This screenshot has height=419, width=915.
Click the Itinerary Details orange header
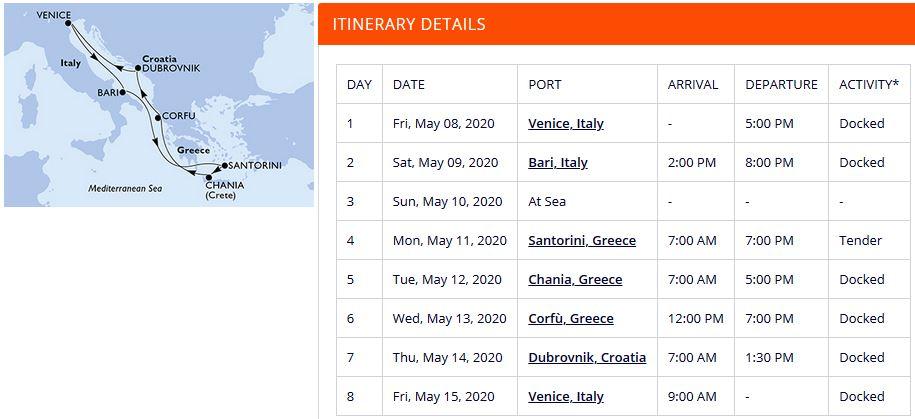(x=616, y=24)
